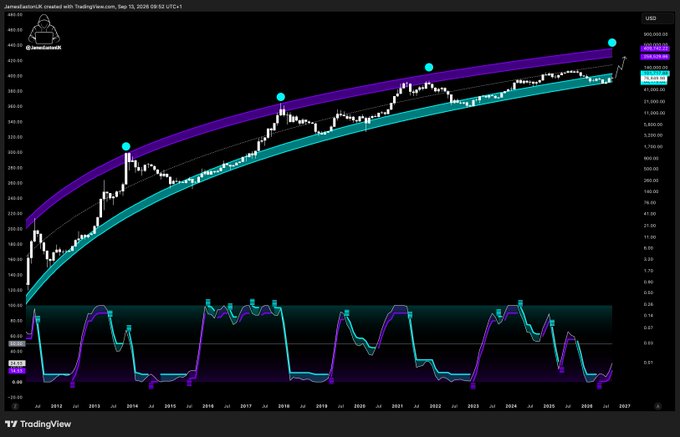Viewport: 680px width, 437px height.
Task: Click the '2020' label on the time axis
Action: point(360,406)
